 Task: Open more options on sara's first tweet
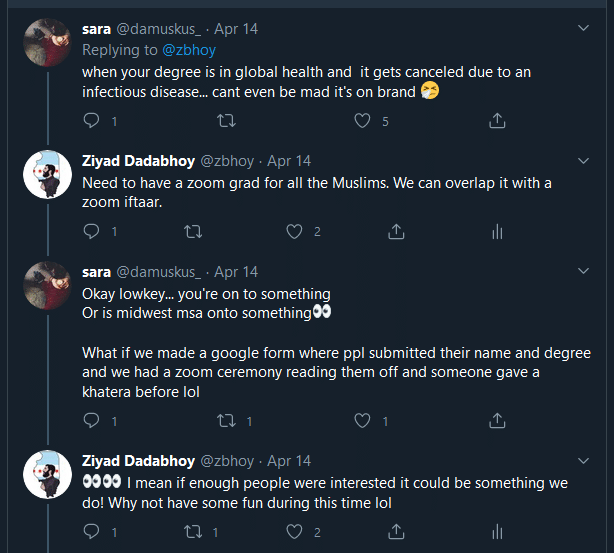[x=584, y=29]
